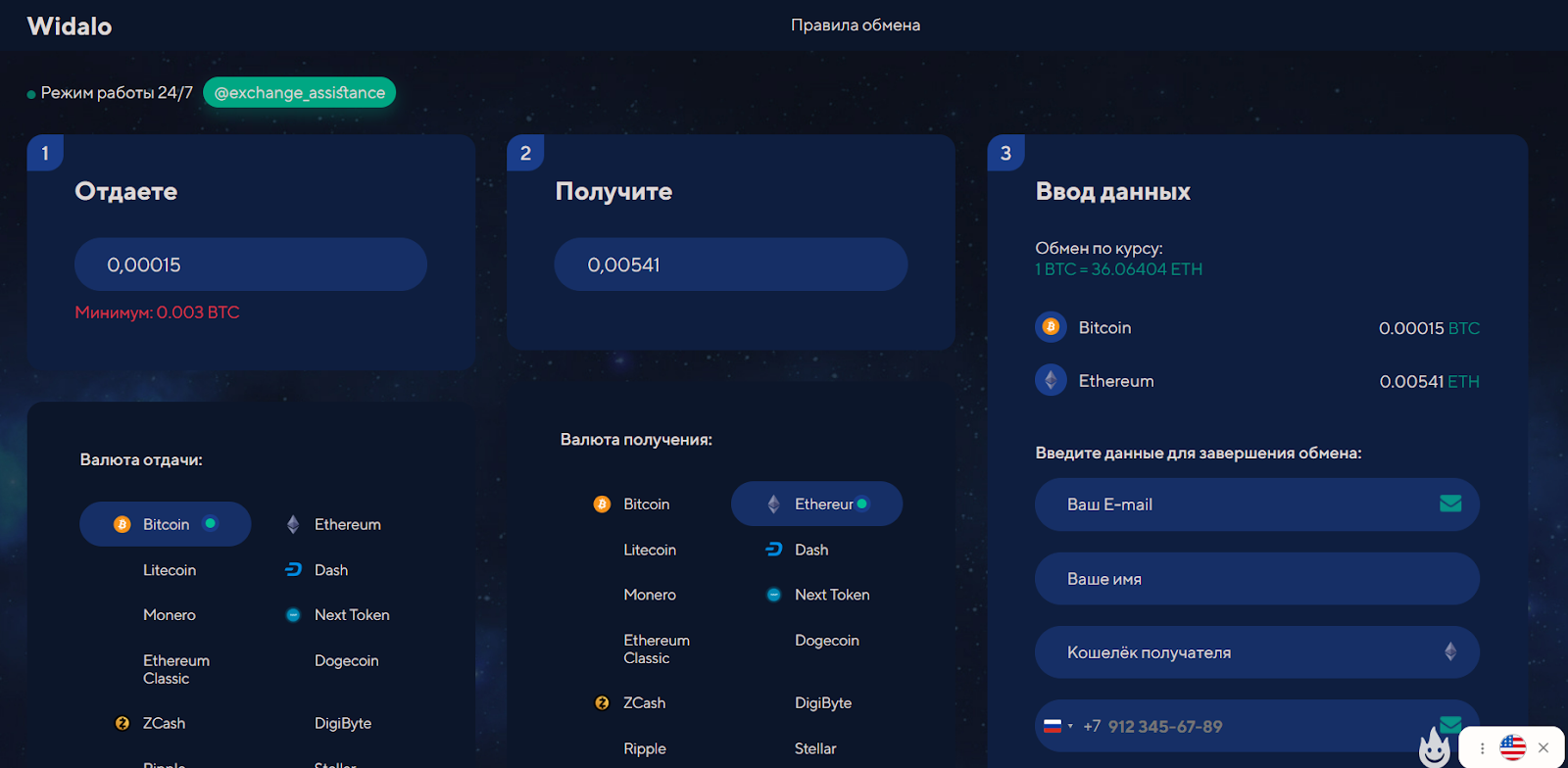The width and height of the screenshot is (1568, 768).
Task: Focus the Получите amount field showing 0,00541
Action: 731,264
